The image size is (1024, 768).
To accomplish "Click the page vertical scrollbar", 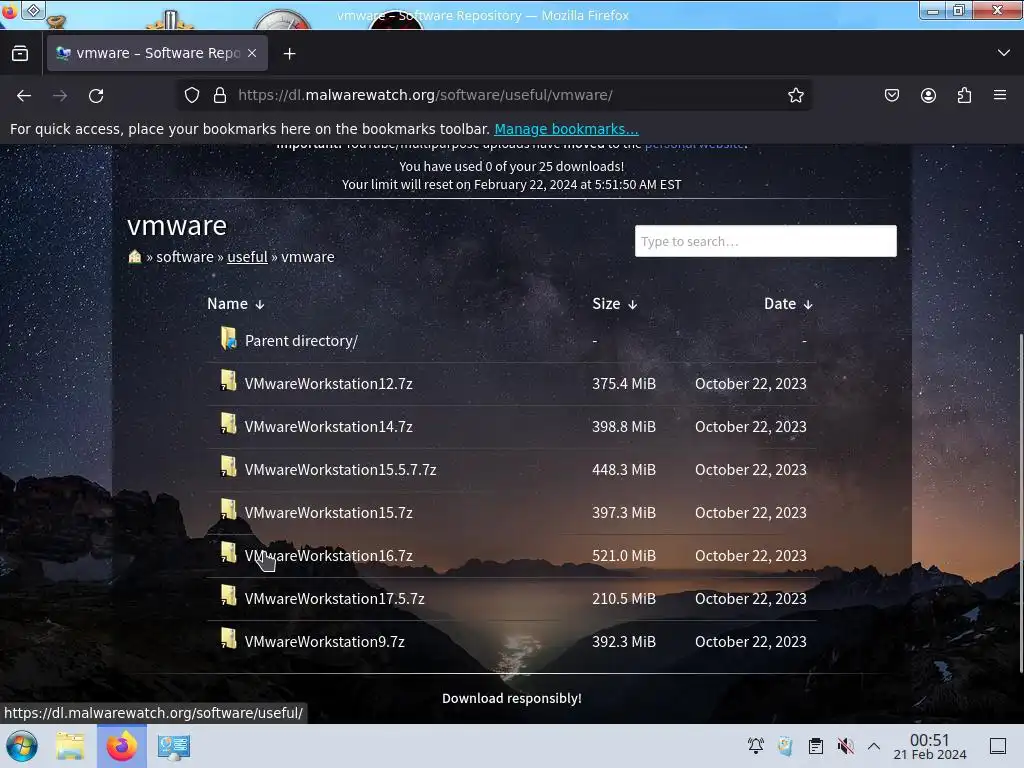I will (x=1021, y=504).
